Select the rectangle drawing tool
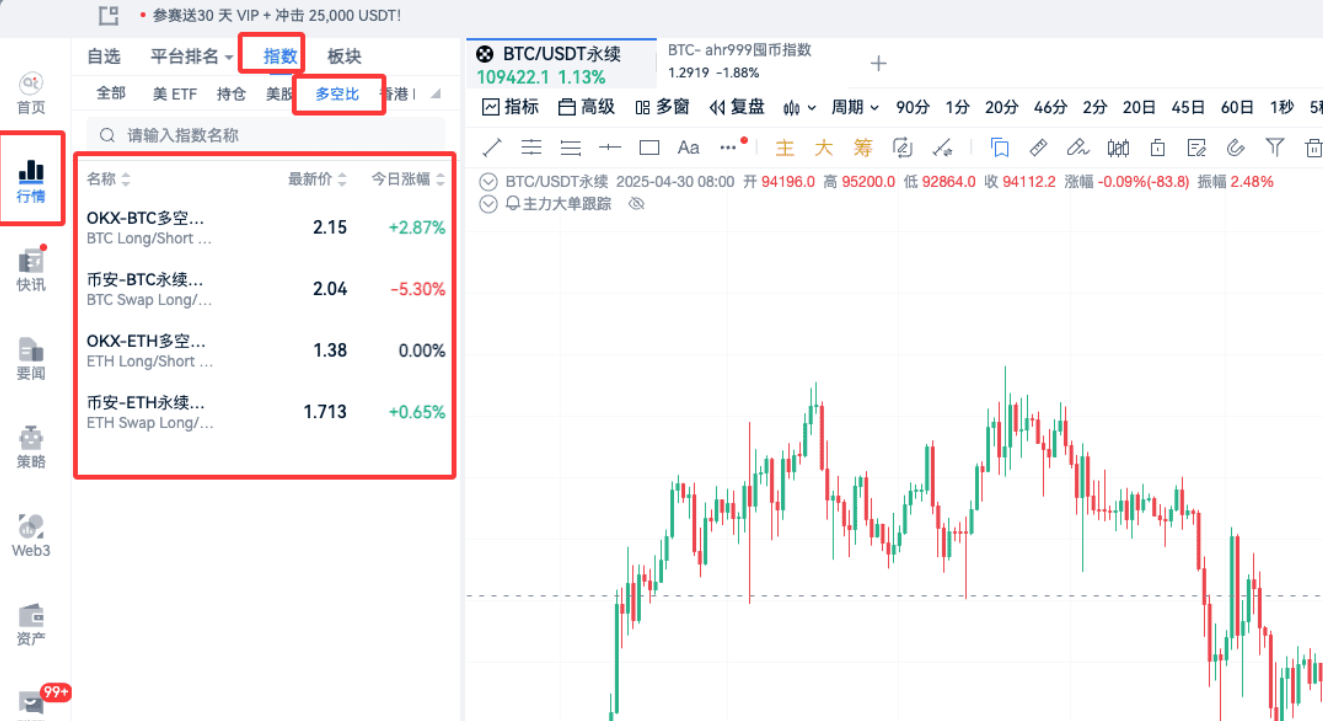1323x721 pixels. 649,148
